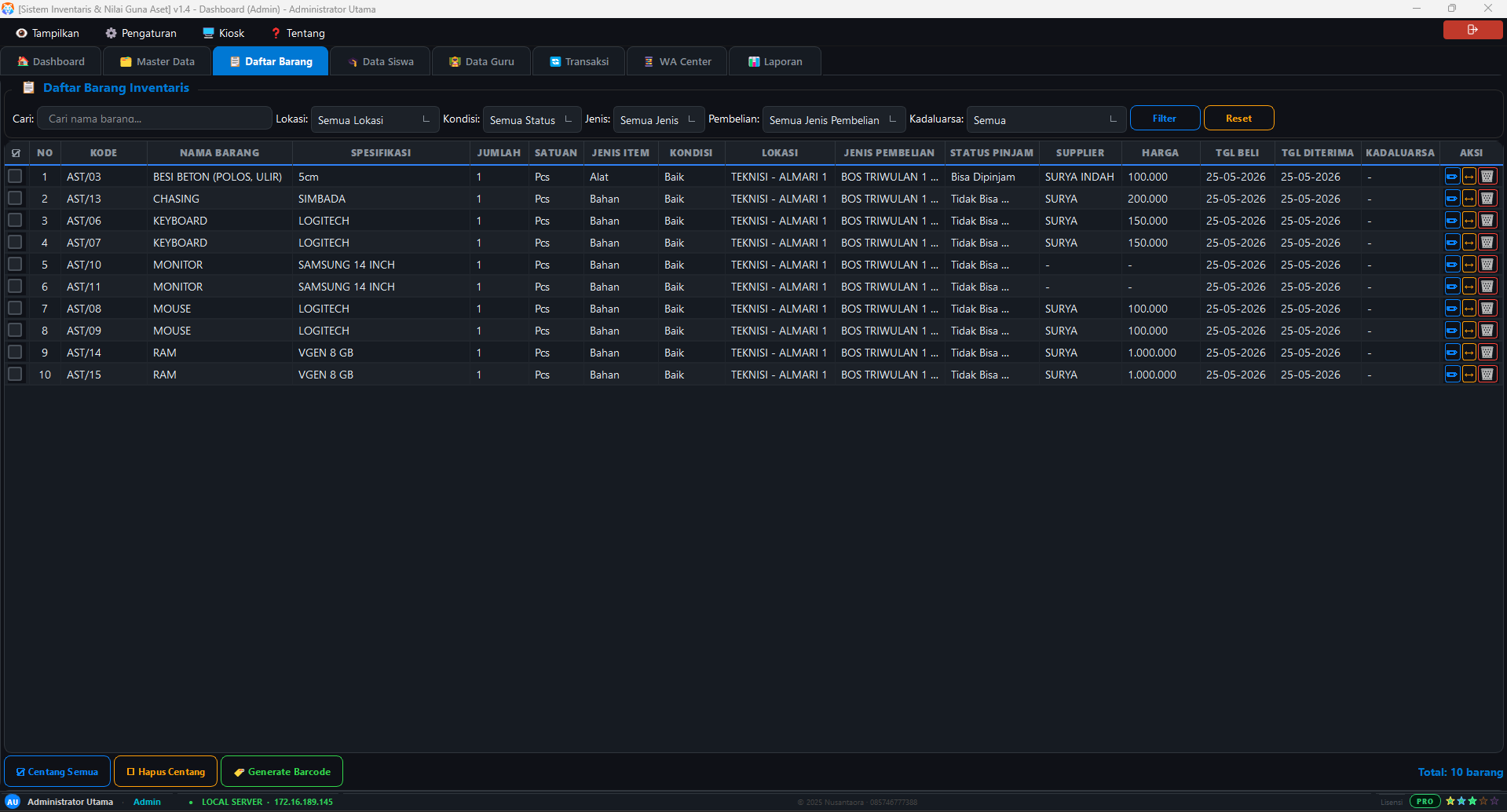Image resolution: width=1507 pixels, height=812 pixels.
Task: Tick the checkbox for AST/14 RAM row
Action: (x=15, y=352)
